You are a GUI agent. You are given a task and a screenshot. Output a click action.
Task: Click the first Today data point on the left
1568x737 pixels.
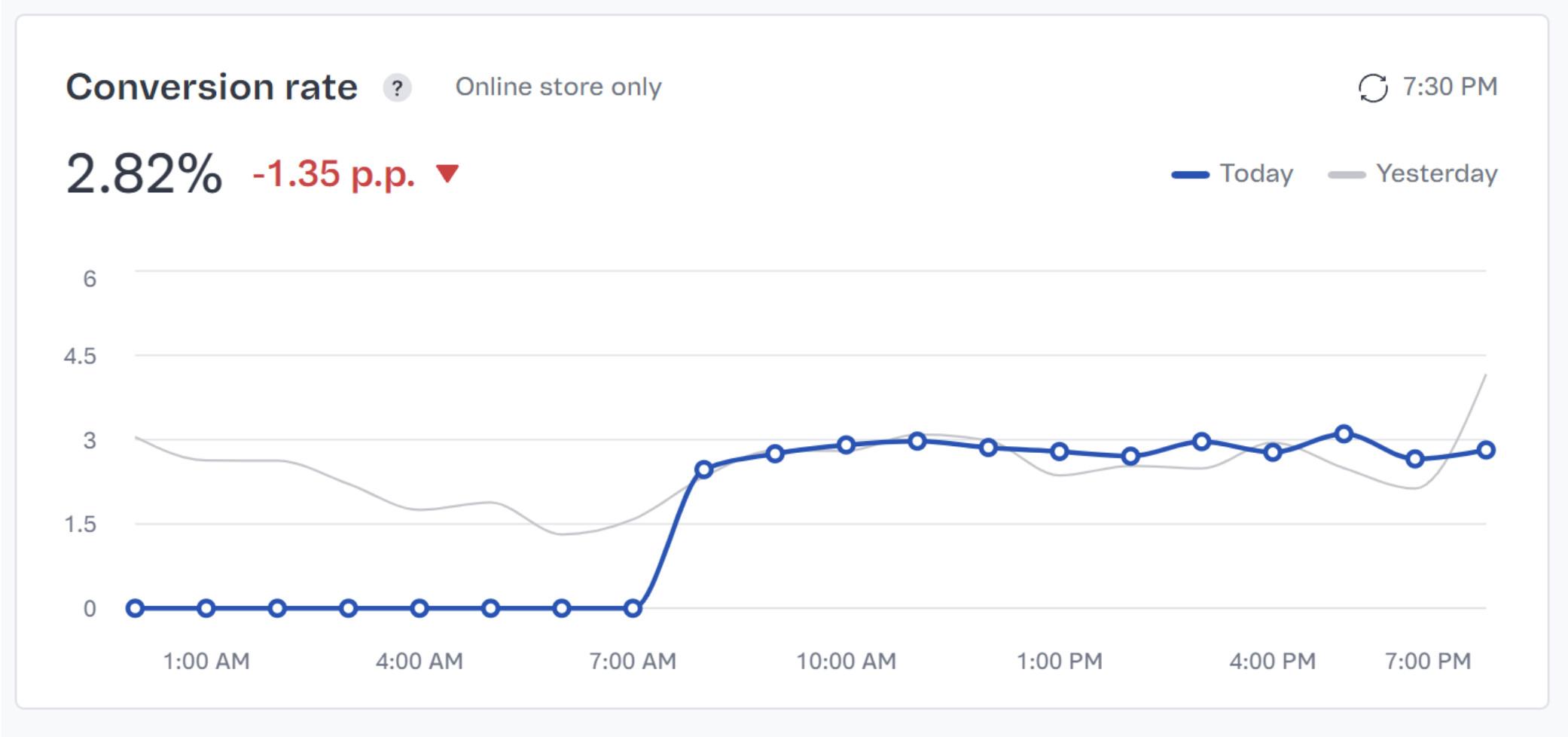click(x=135, y=608)
